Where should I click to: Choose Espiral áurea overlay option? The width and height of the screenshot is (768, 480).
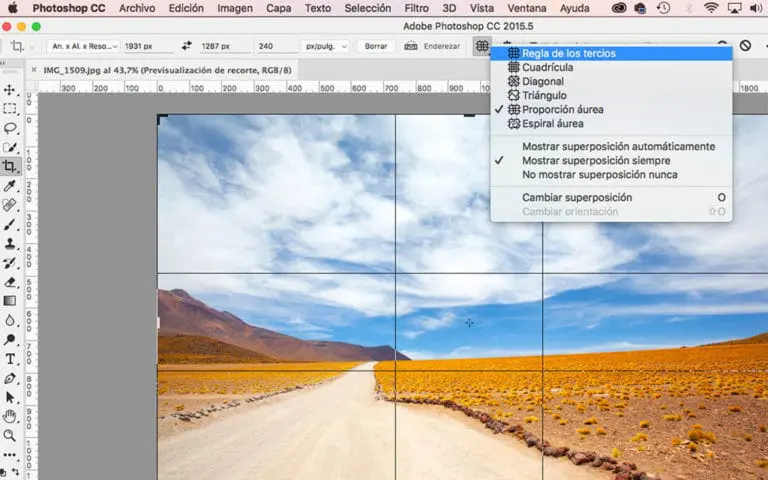[x=611, y=123]
